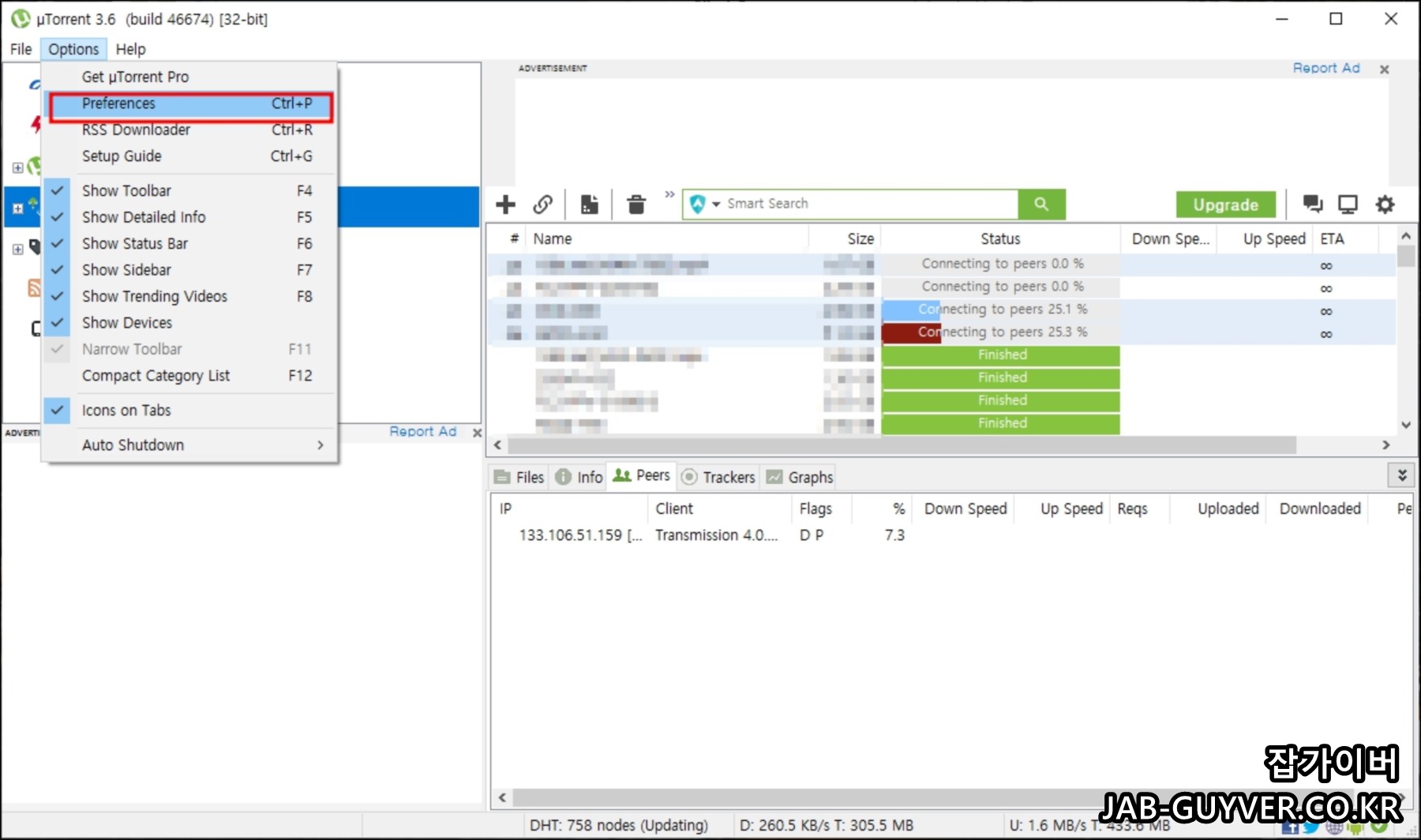Click the Remove Torrent trash icon
1421x840 pixels.
(x=636, y=204)
